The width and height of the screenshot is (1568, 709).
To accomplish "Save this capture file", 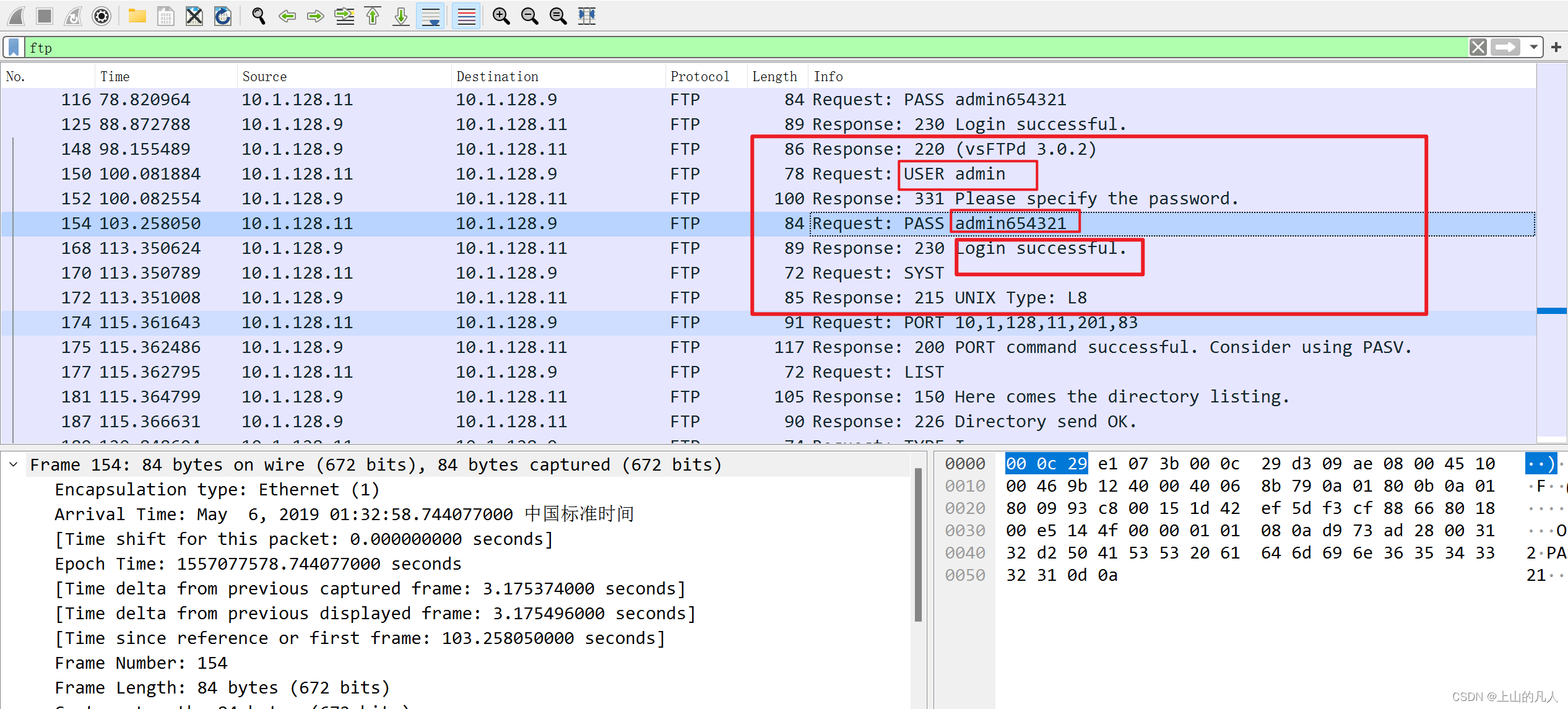I will [x=165, y=15].
